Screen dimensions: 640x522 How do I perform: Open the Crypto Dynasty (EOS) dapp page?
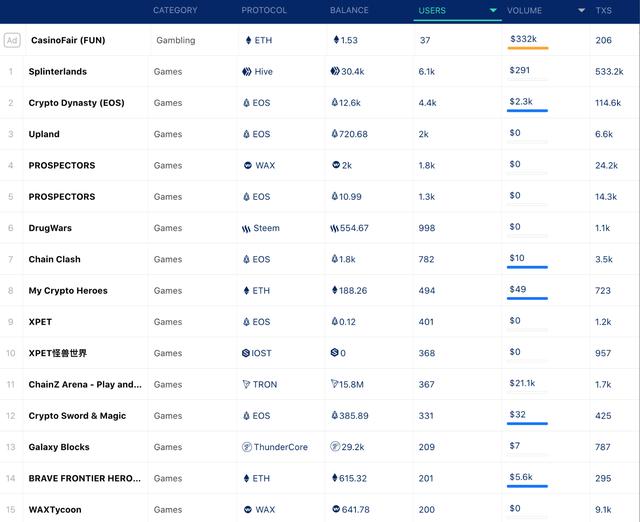pos(76,103)
